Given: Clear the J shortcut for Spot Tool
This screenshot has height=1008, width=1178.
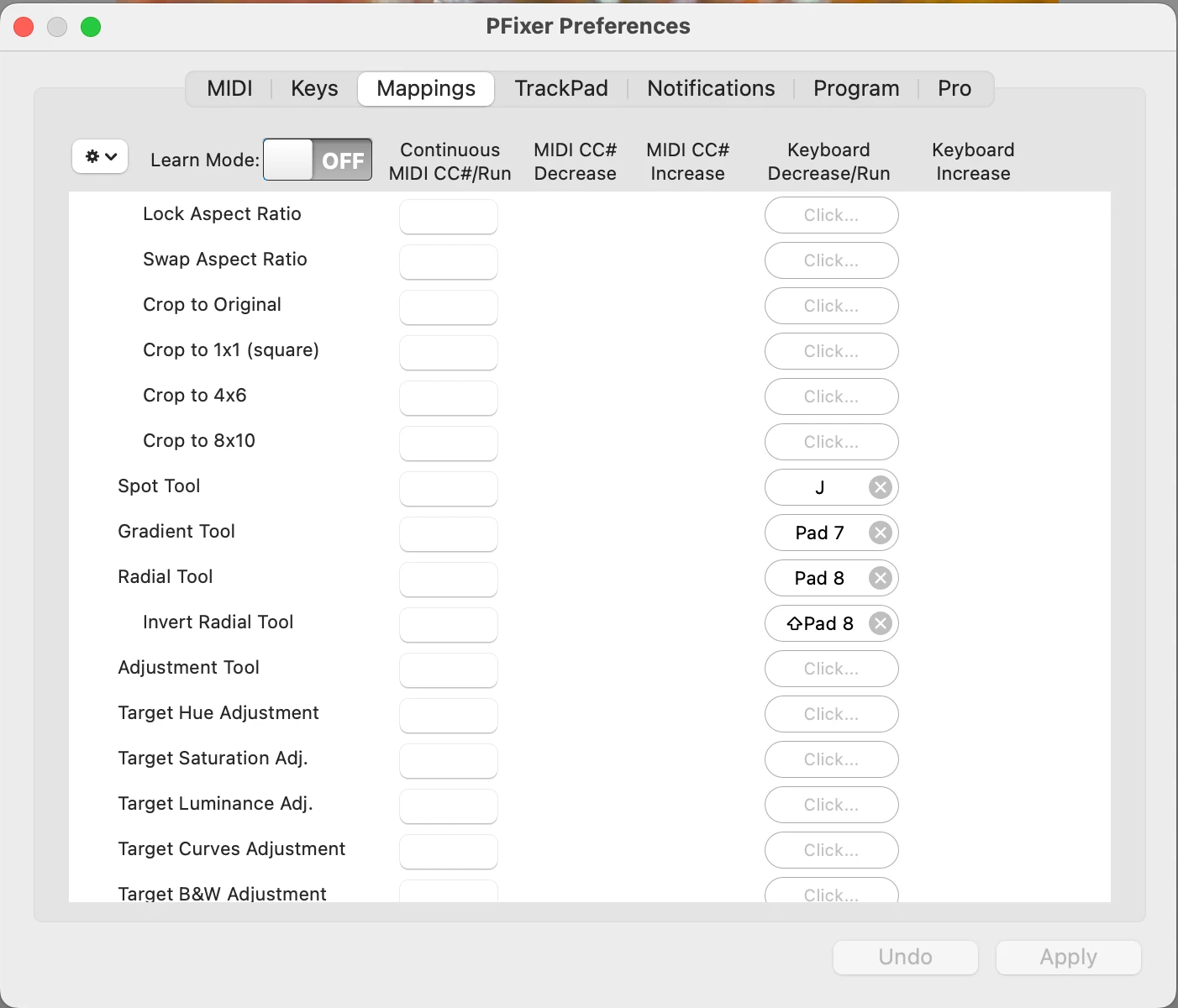Looking at the screenshot, I should tap(880, 487).
